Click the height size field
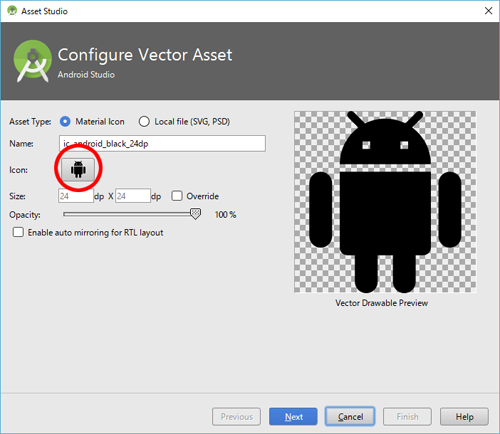The height and width of the screenshot is (434, 500). click(x=133, y=196)
